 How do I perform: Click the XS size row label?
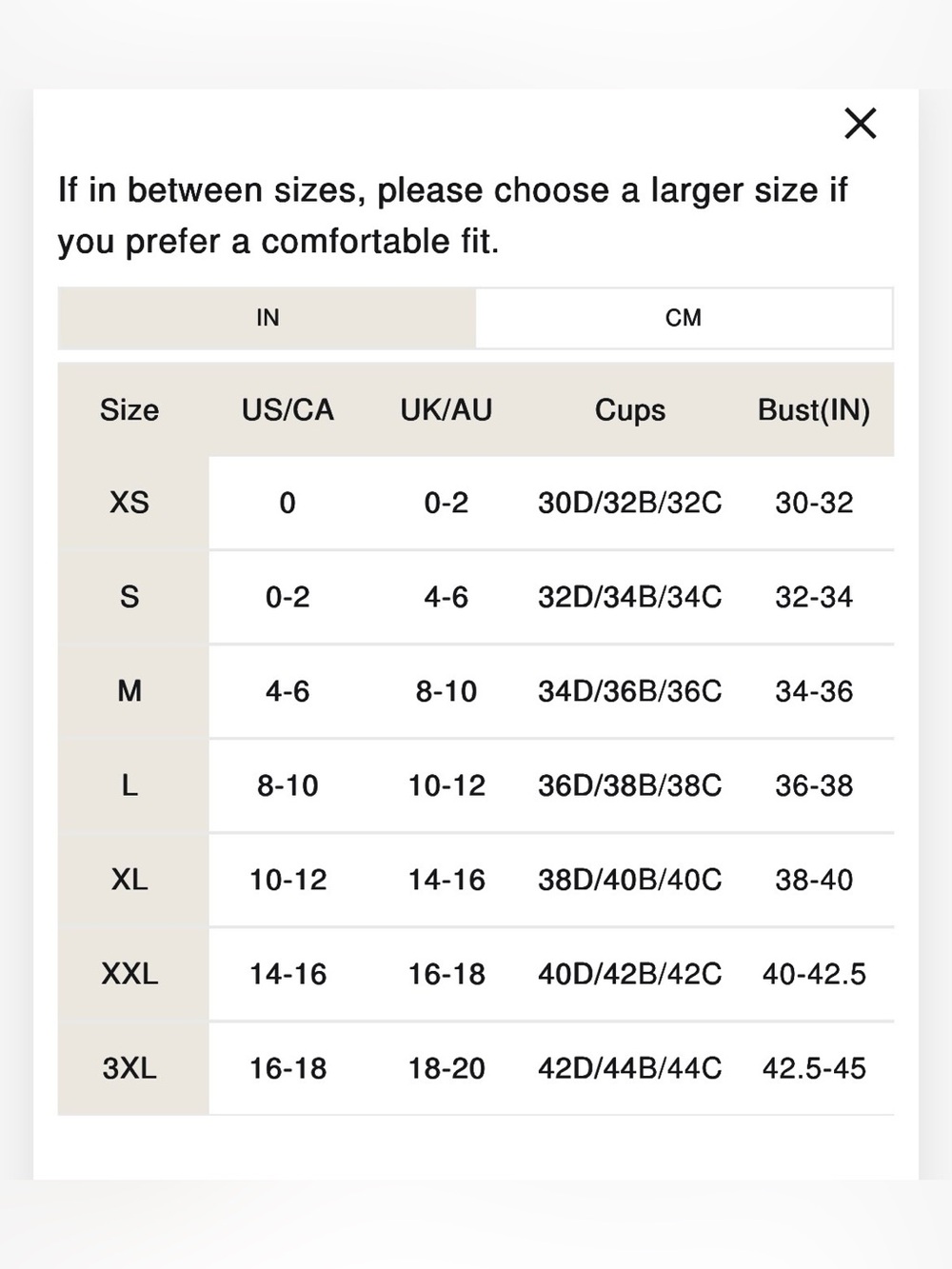tap(129, 503)
